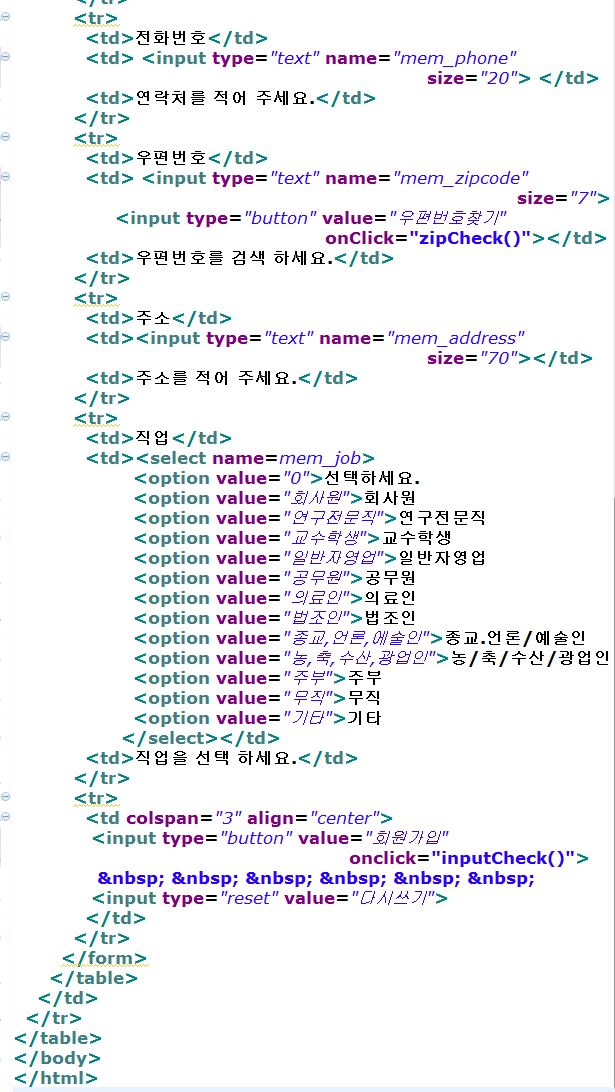The height and width of the screenshot is (1092, 615).
Task: Click the italic attribute value "공무원"
Action: click(318, 578)
